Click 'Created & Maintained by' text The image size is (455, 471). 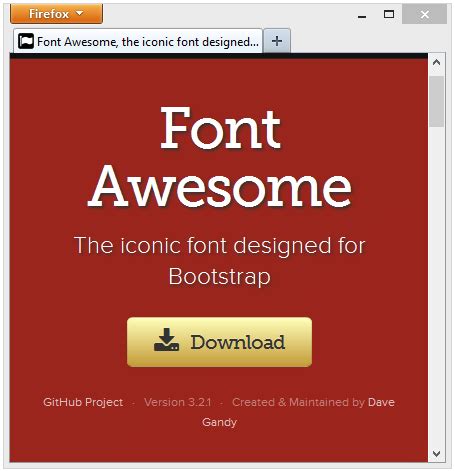pyautogui.click(x=298, y=402)
